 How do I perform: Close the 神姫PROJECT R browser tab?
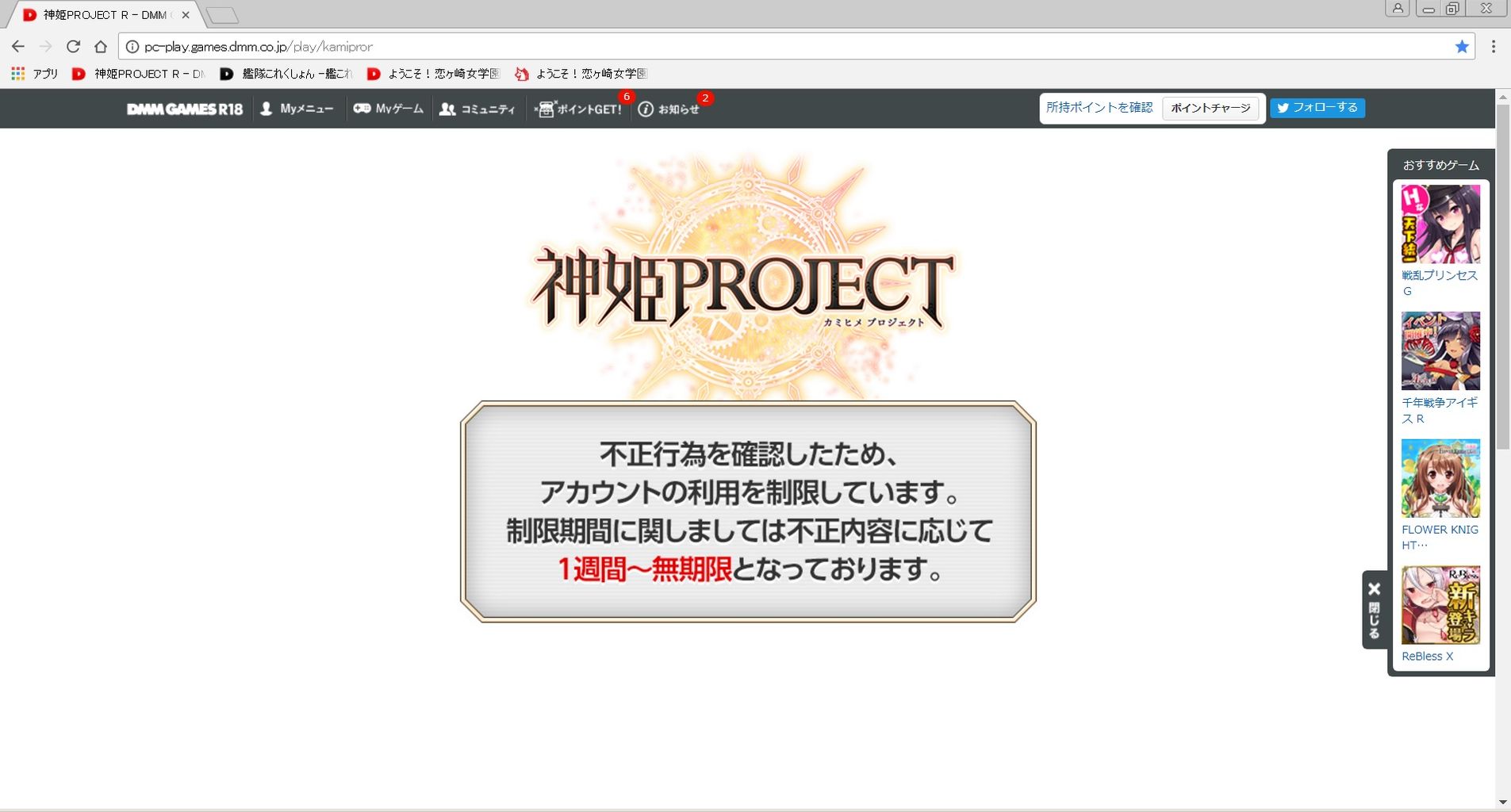click(186, 15)
